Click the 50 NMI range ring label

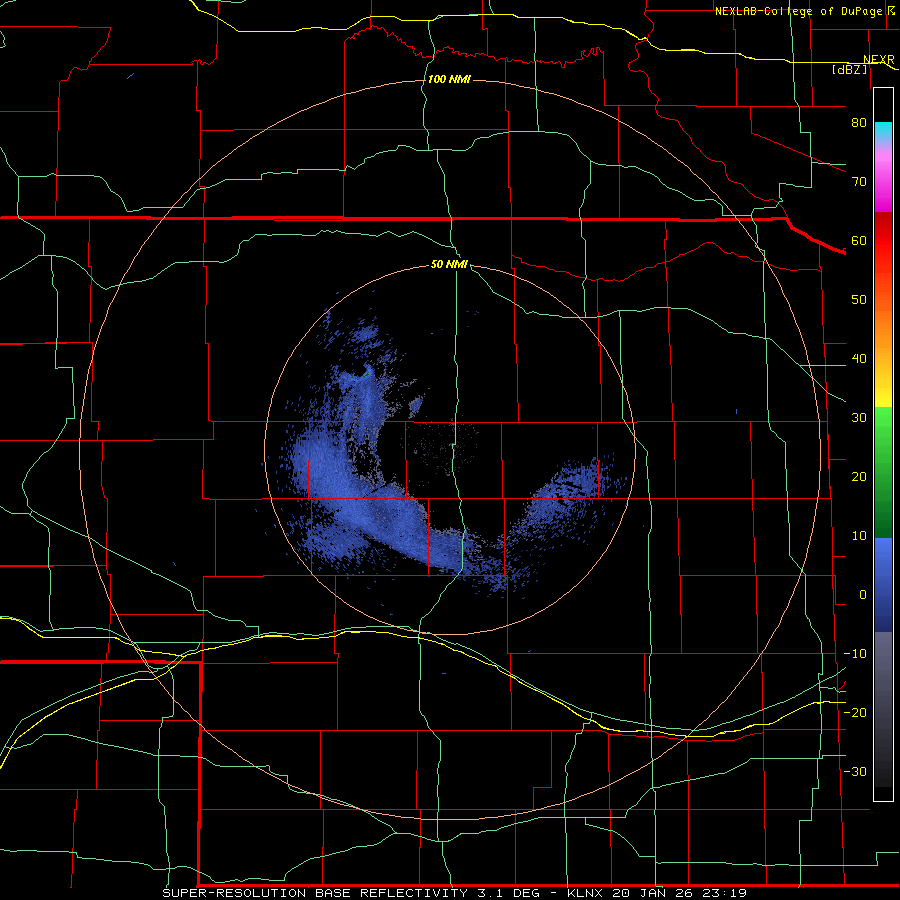point(449,265)
